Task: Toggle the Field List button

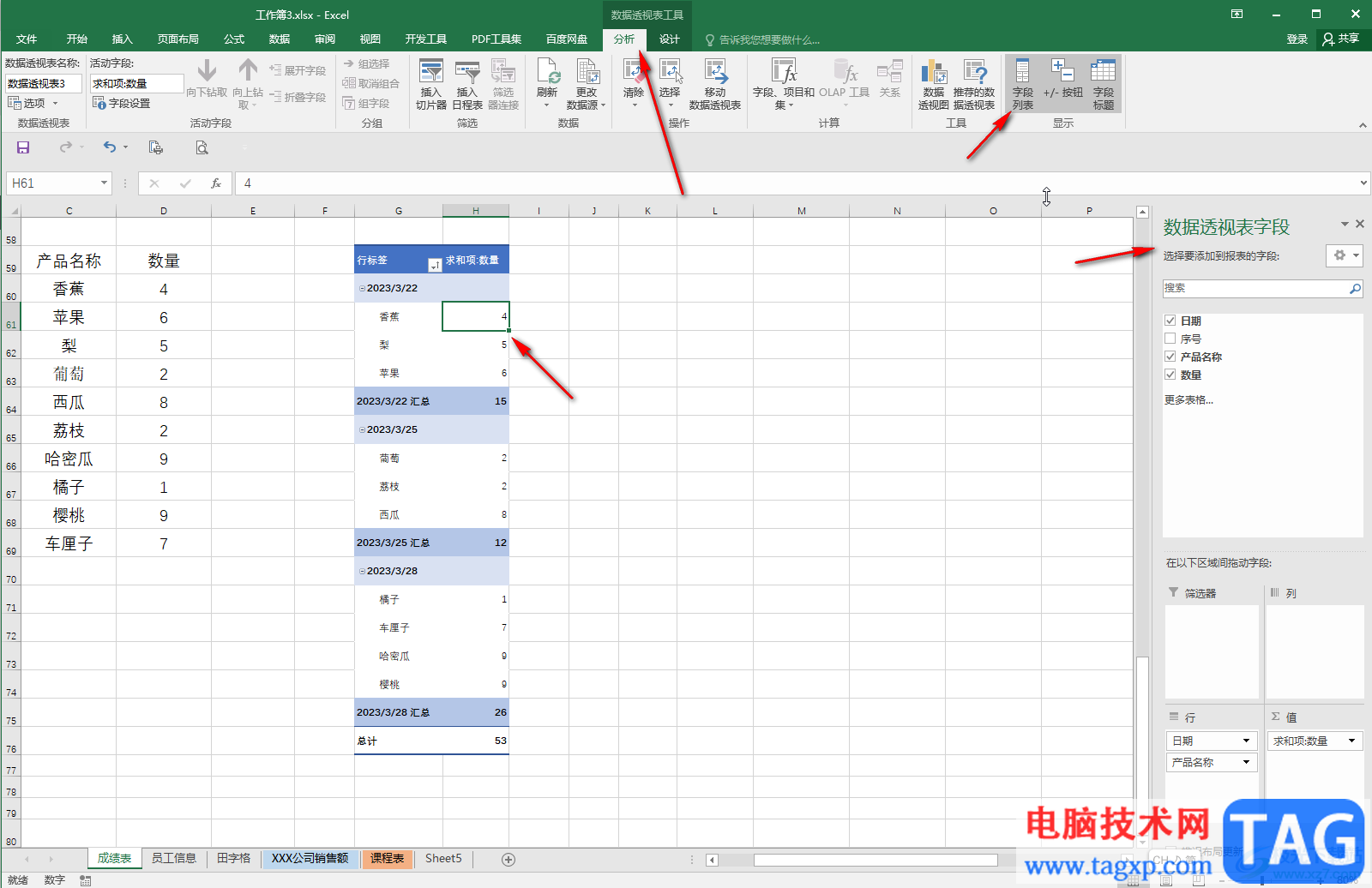Action: coord(1022,84)
